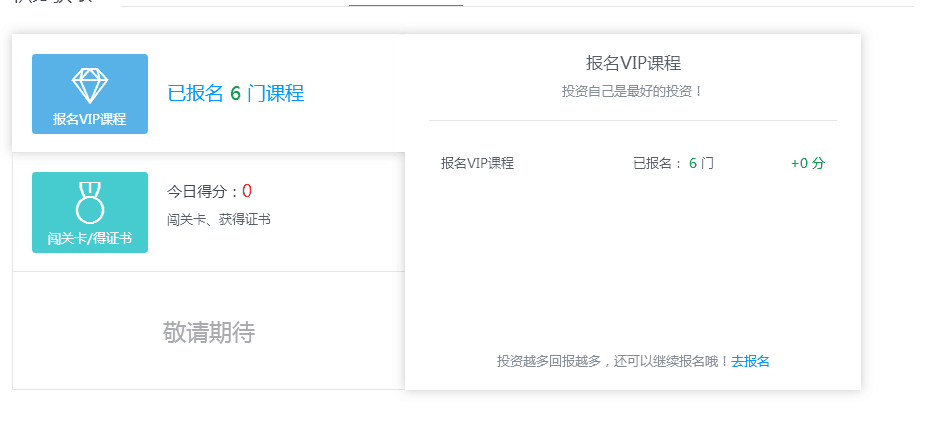The image size is (944, 440).
Task: Click the green 6 门 count in the popup
Action: point(701,163)
